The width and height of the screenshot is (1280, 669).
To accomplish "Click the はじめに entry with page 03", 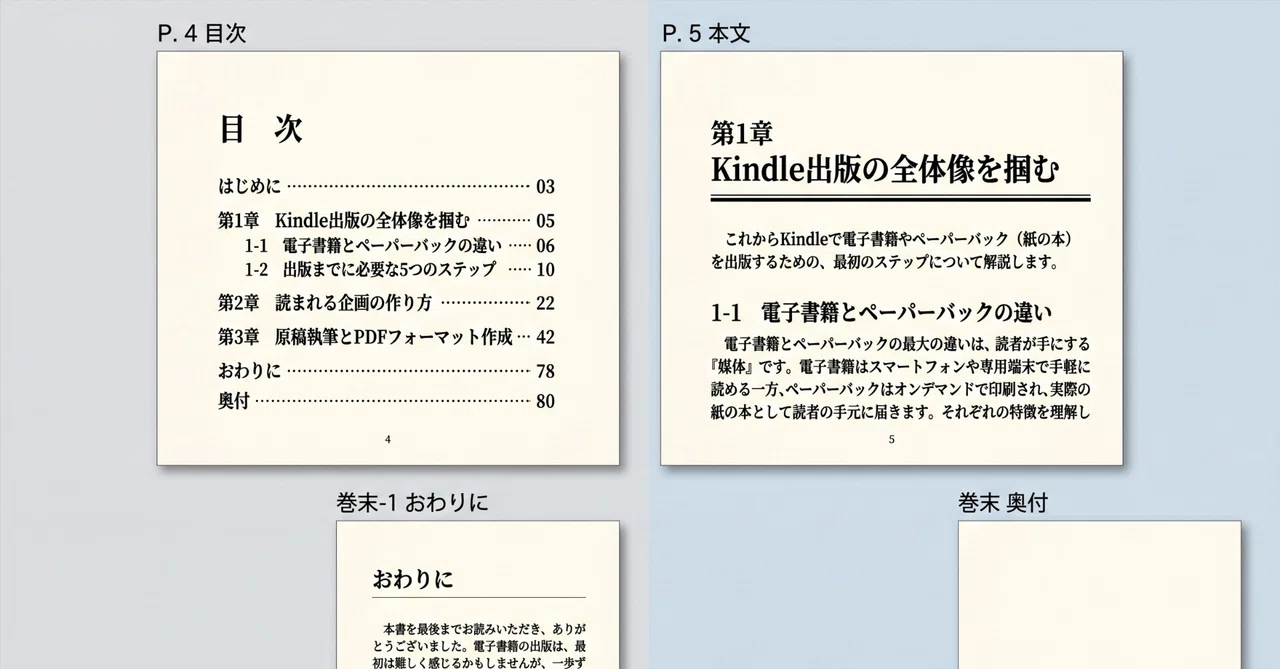I will click(x=386, y=186).
